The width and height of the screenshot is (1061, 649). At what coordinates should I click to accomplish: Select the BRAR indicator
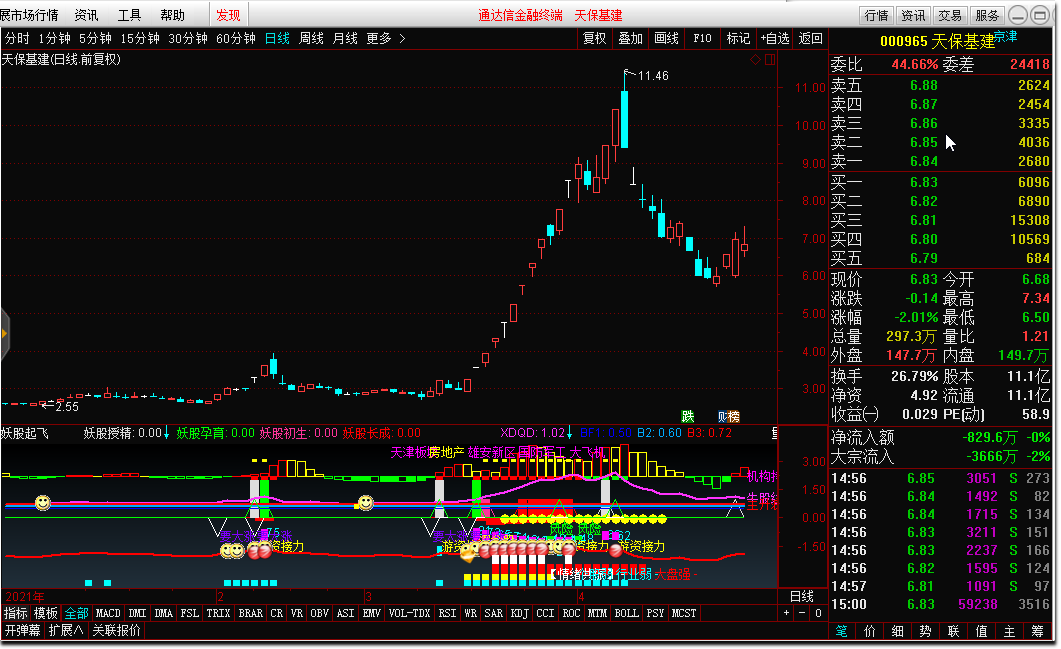pyautogui.click(x=250, y=613)
